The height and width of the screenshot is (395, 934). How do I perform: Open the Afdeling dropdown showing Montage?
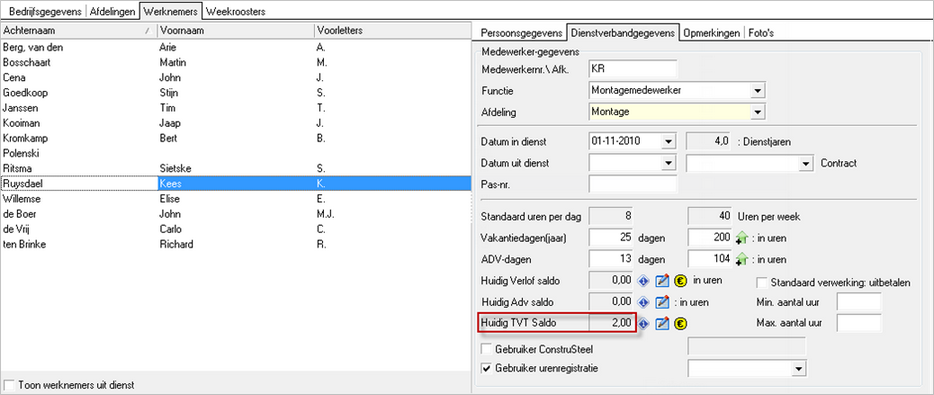tap(757, 111)
